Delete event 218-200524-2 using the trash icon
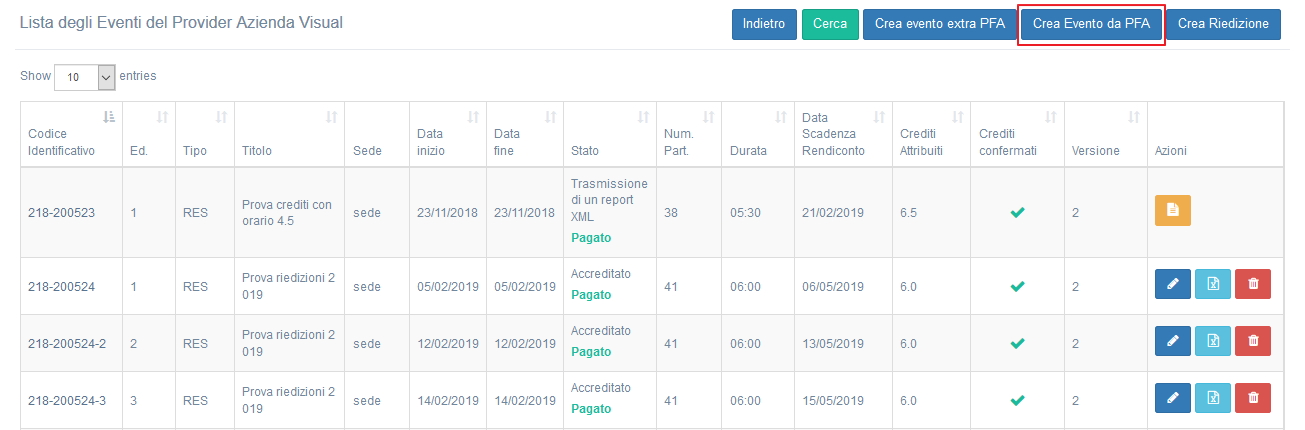Viewport: 1305px width, 430px height. pyautogui.click(x=1252, y=342)
